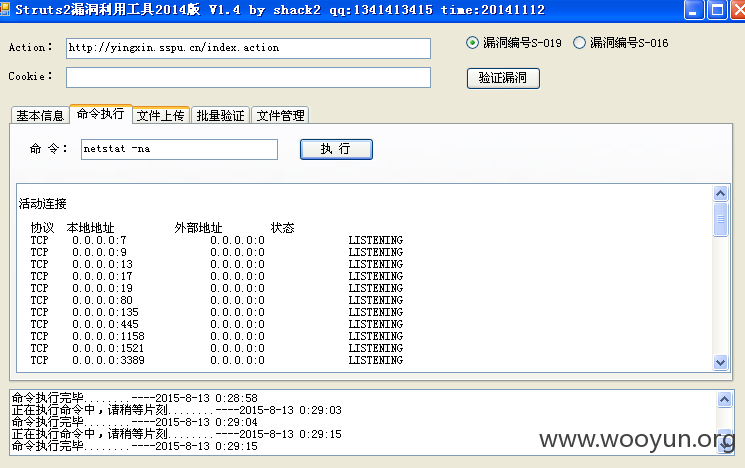Click local address 0.0.0.0:445
The image size is (745, 468).
pyautogui.click(x=105, y=324)
